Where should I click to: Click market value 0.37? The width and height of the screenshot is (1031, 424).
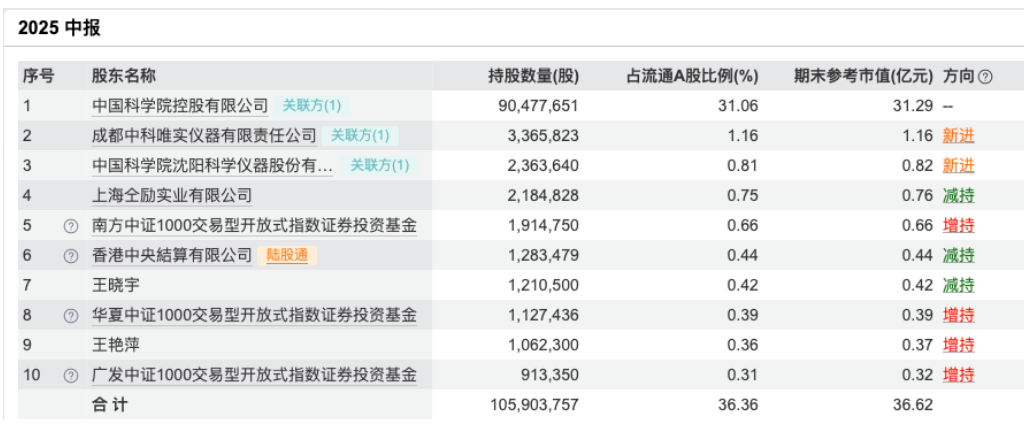[x=917, y=345]
